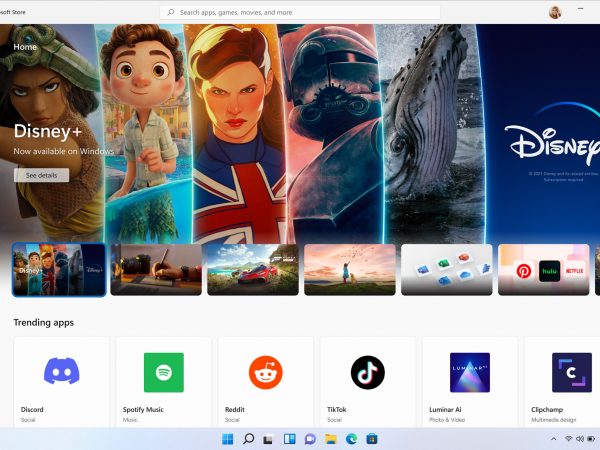Open Microsoft Edge on taskbar
The width and height of the screenshot is (600, 450).
click(x=351, y=439)
